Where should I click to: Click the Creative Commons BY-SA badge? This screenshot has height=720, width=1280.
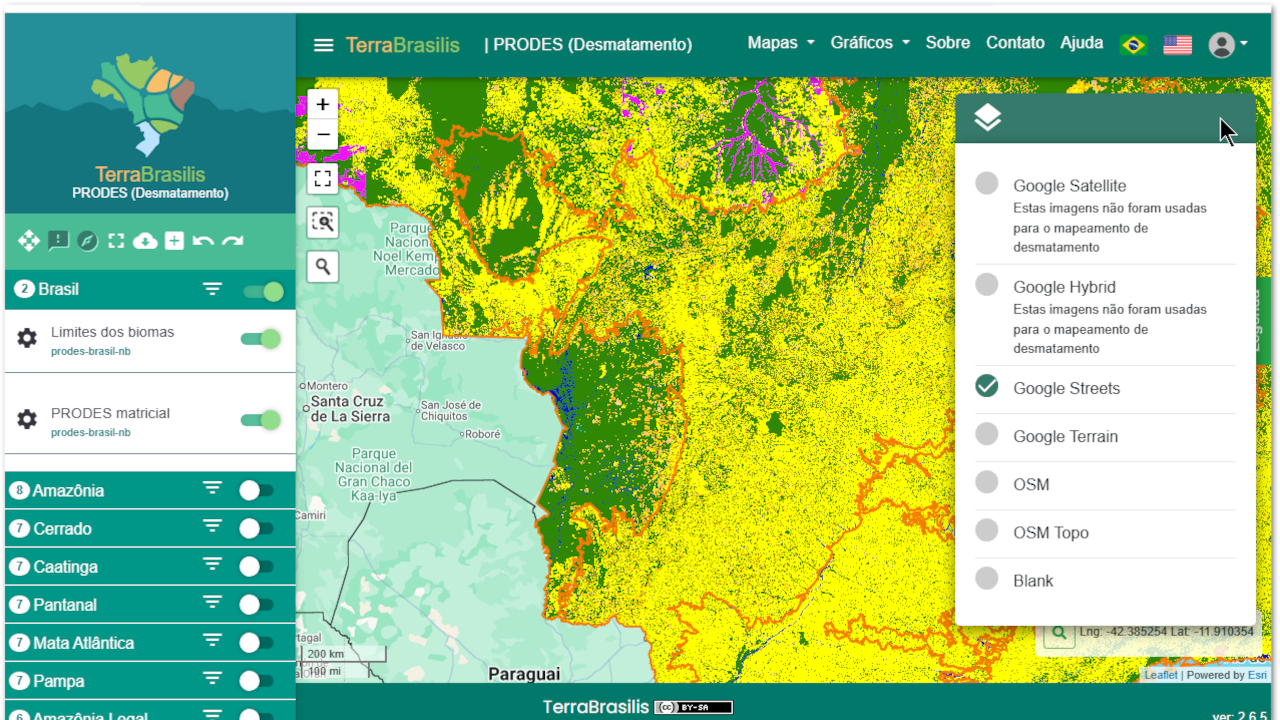pyautogui.click(x=693, y=707)
